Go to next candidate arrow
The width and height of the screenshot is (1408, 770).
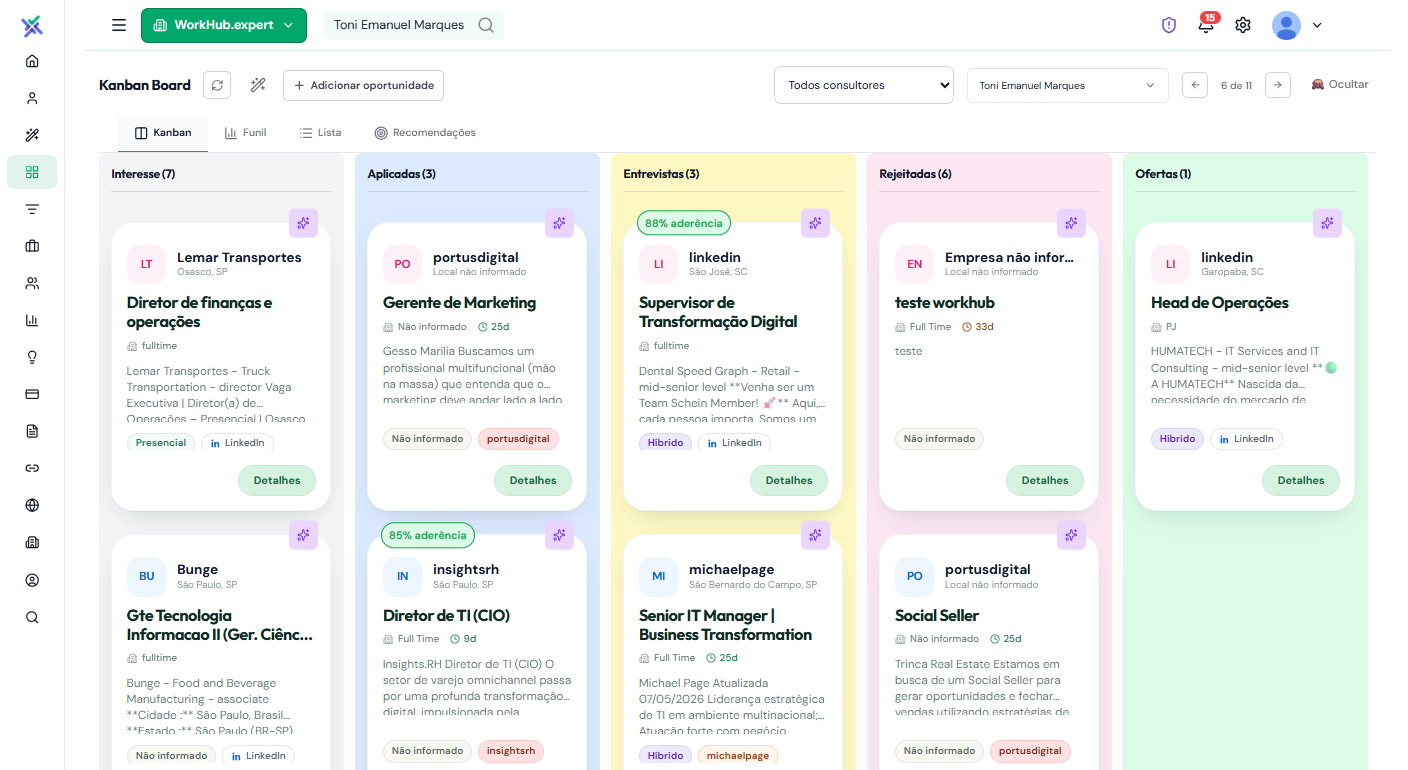(x=1277, y=85)
